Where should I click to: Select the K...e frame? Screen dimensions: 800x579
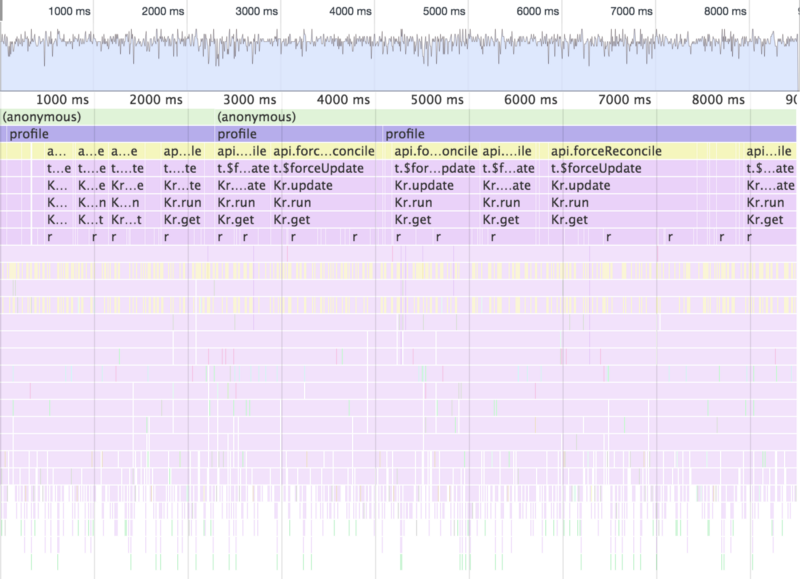pyautogui.click(x=91, y=185)
